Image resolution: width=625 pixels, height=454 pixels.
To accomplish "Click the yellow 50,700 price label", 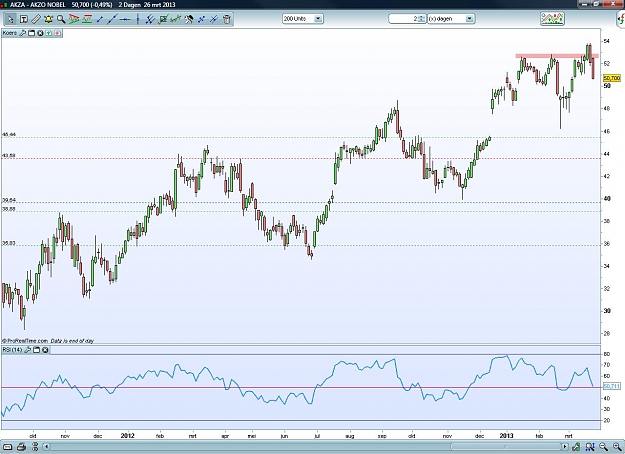I will click(612, 78).
